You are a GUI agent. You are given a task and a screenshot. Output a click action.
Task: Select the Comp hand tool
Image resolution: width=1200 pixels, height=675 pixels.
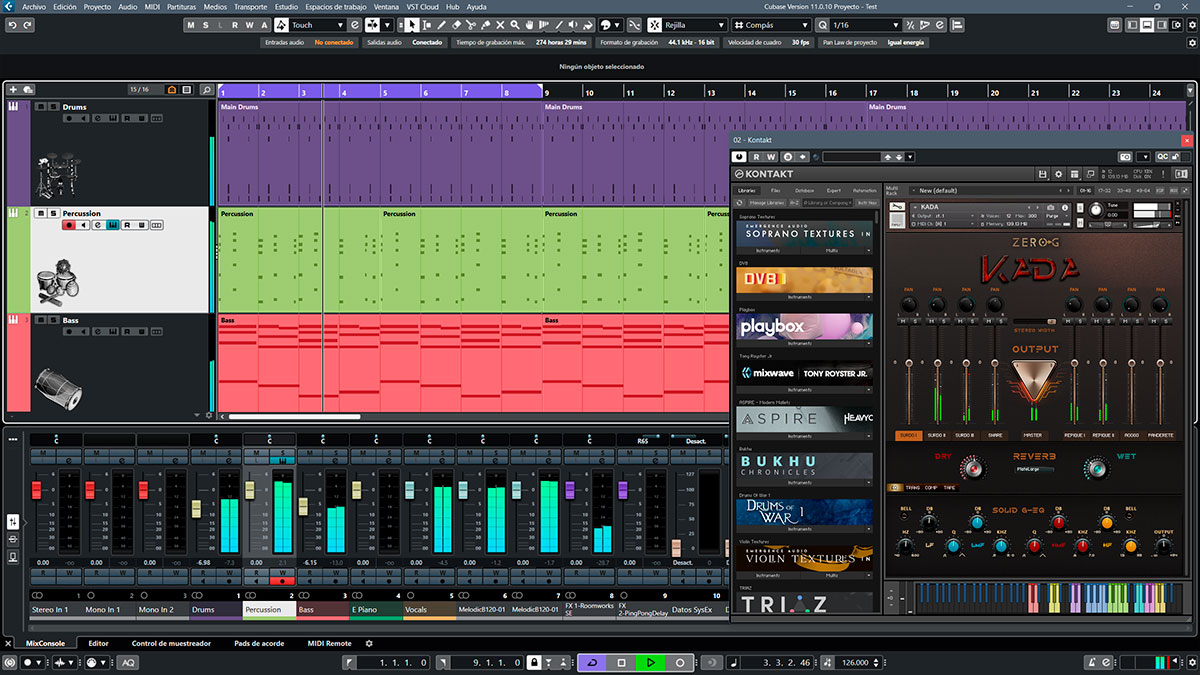[x=531, y=25]
